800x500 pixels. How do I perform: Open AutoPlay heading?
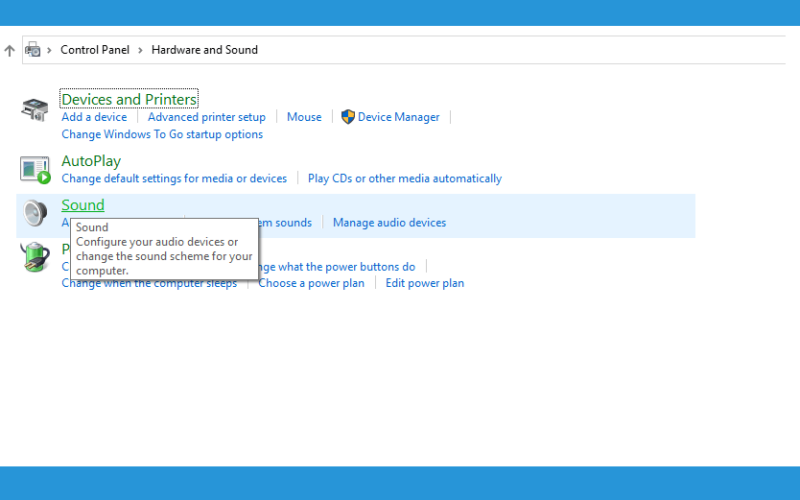[91, 161]
